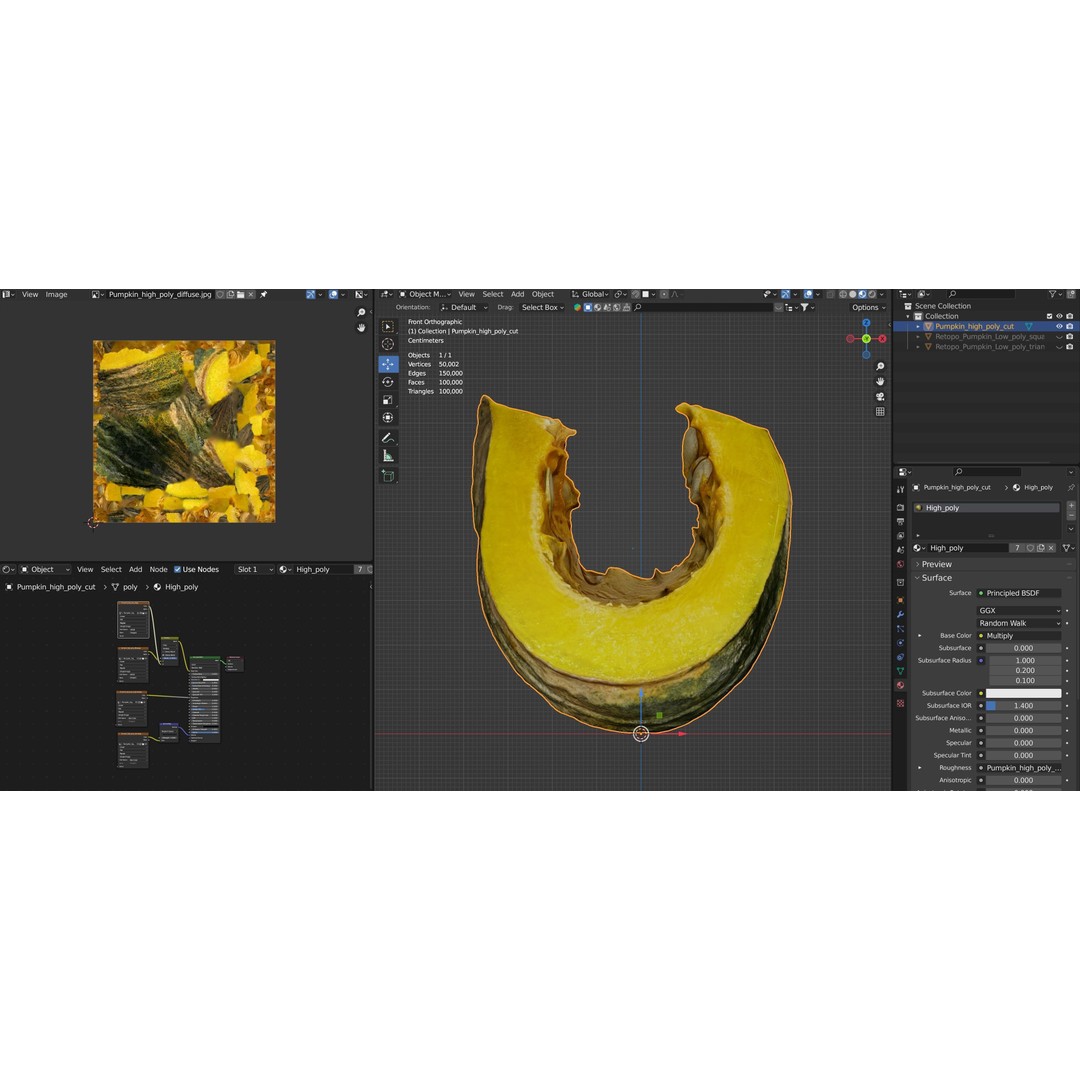
Task: Select the Add Cube tool
Action: pyautogui.click(x=388, y=476)
